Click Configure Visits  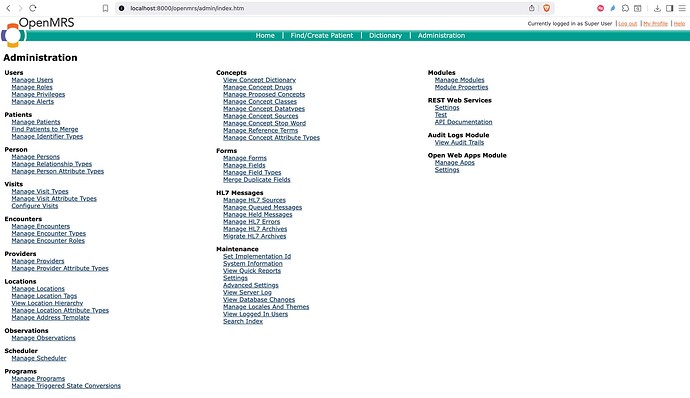(35, 206)
